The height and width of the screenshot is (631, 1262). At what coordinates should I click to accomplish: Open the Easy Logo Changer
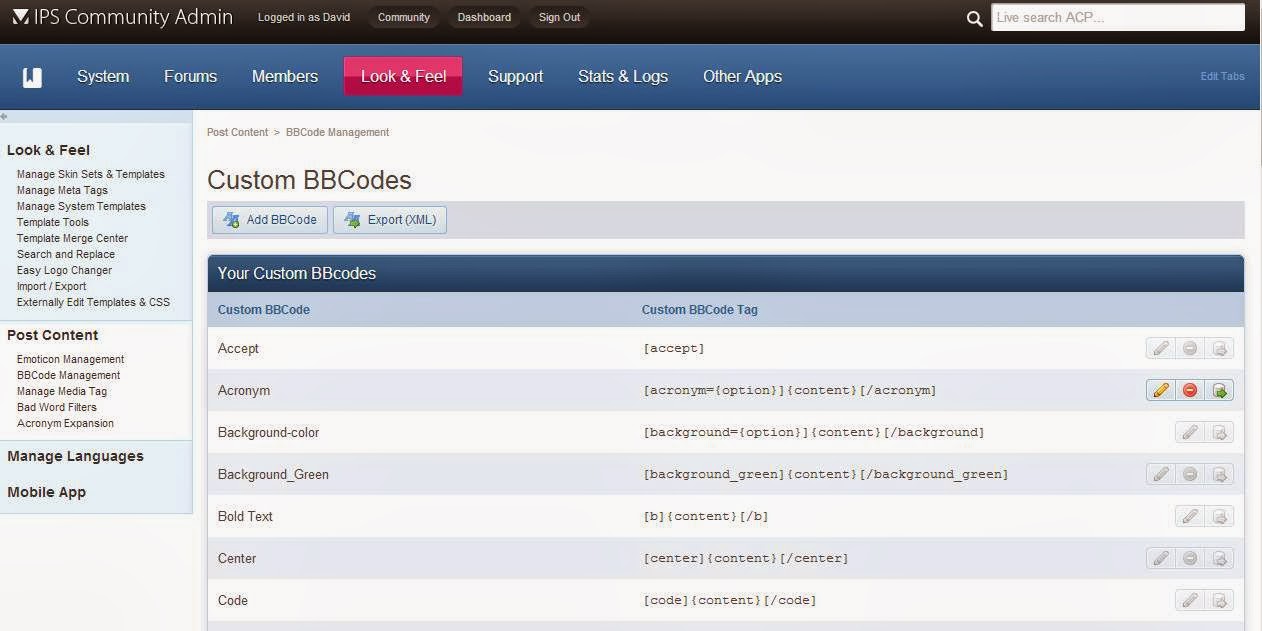pyautogui.click(x=64, y=270)
